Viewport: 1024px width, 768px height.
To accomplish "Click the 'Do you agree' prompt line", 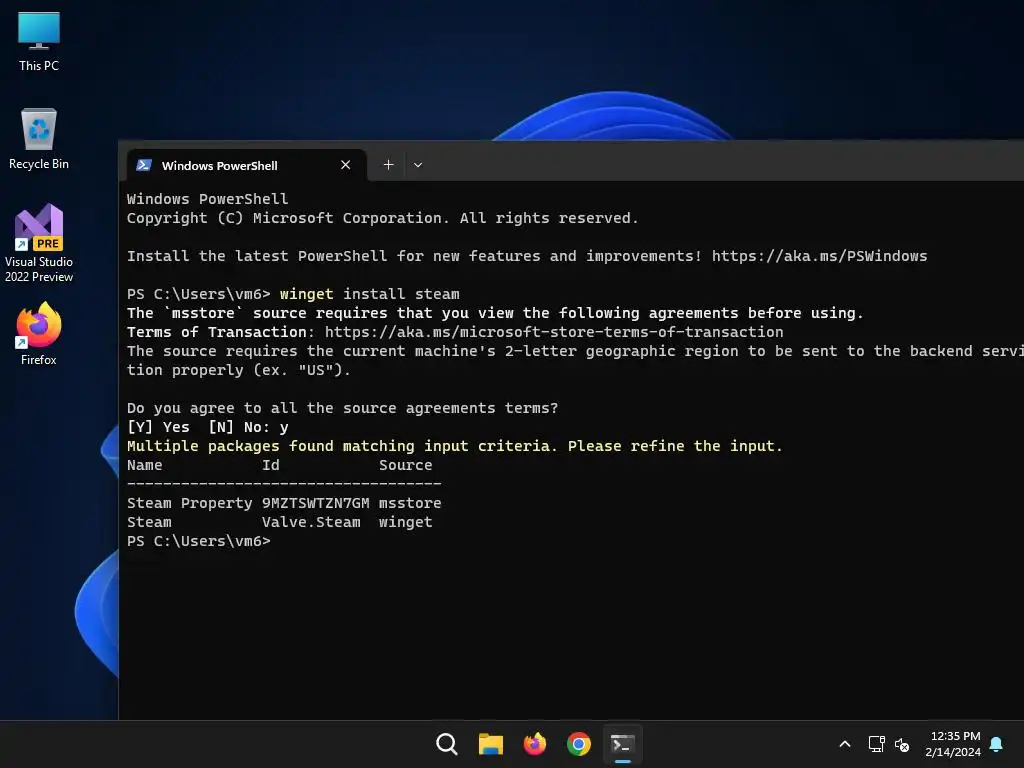I will [x=342, y=408].
